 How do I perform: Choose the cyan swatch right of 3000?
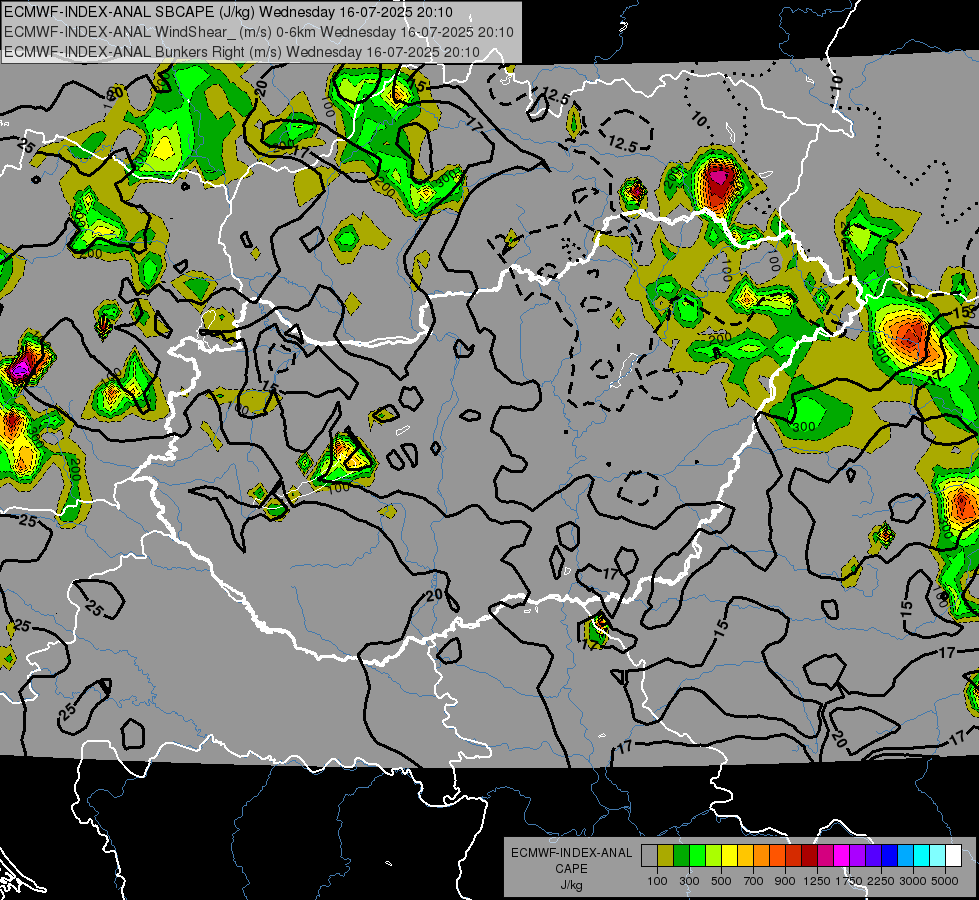tap(922, 856)
